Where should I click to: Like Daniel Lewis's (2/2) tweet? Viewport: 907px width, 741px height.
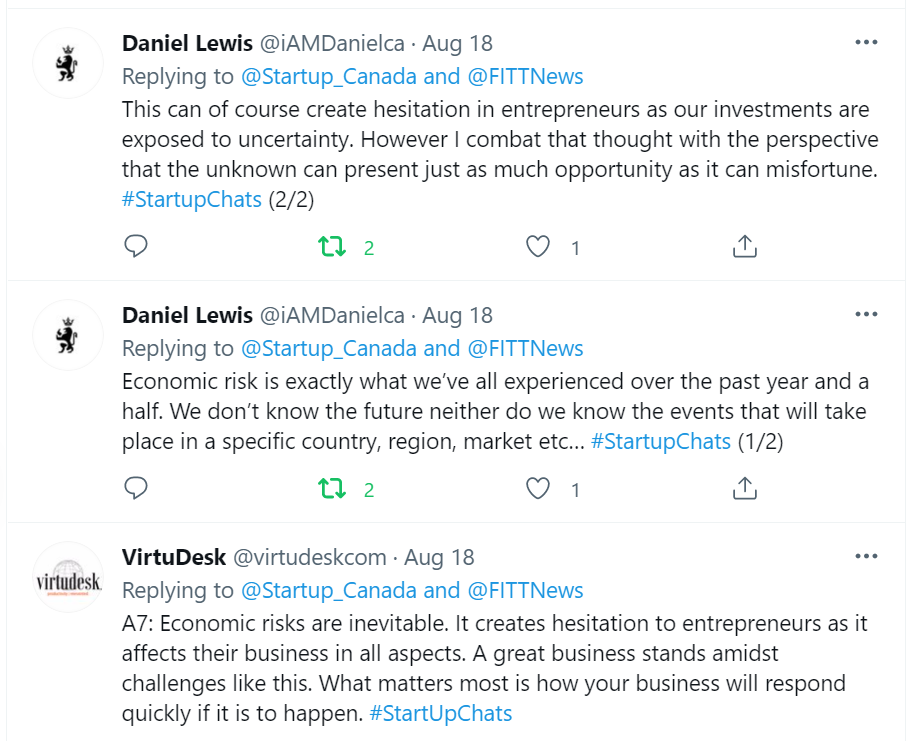(538, 246)
